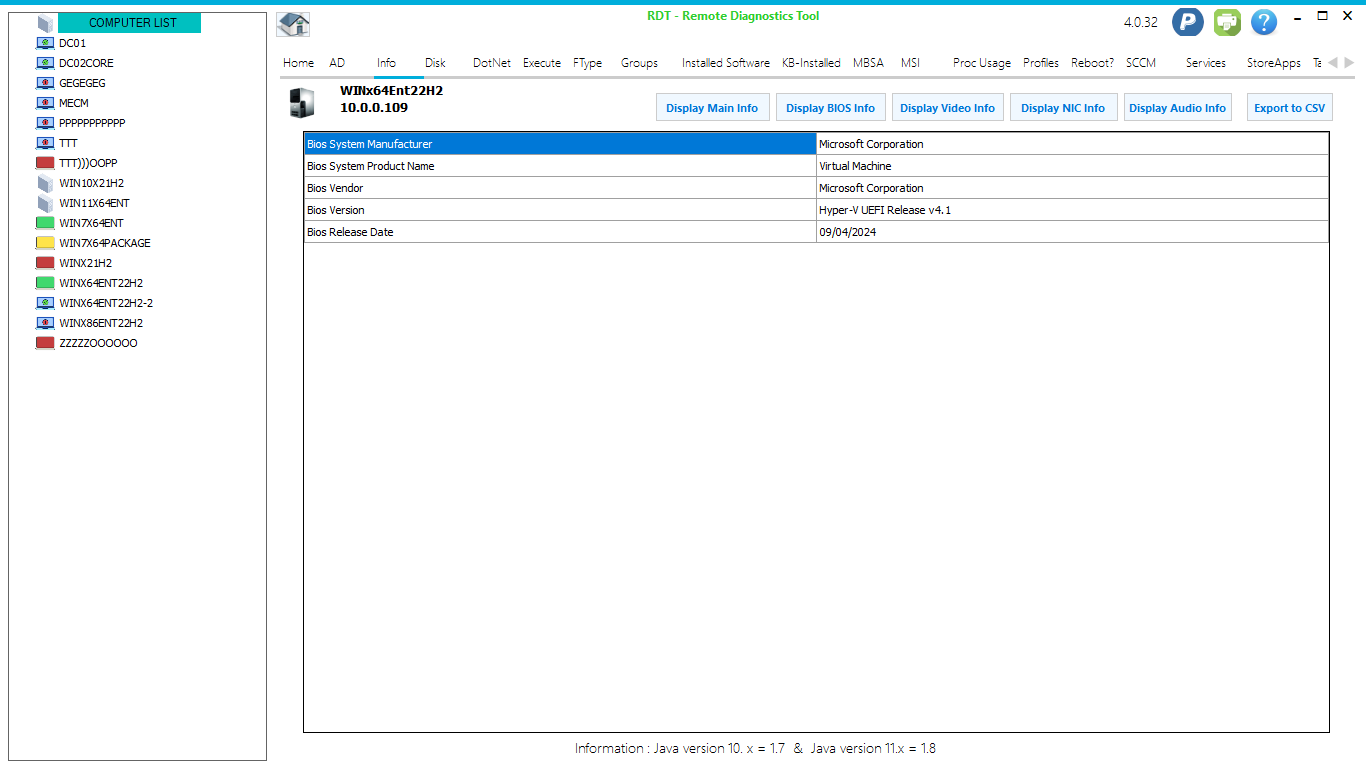
Task: Click the red icon beside ZZZZZOOOOOO
Action: tap(45, 343)
